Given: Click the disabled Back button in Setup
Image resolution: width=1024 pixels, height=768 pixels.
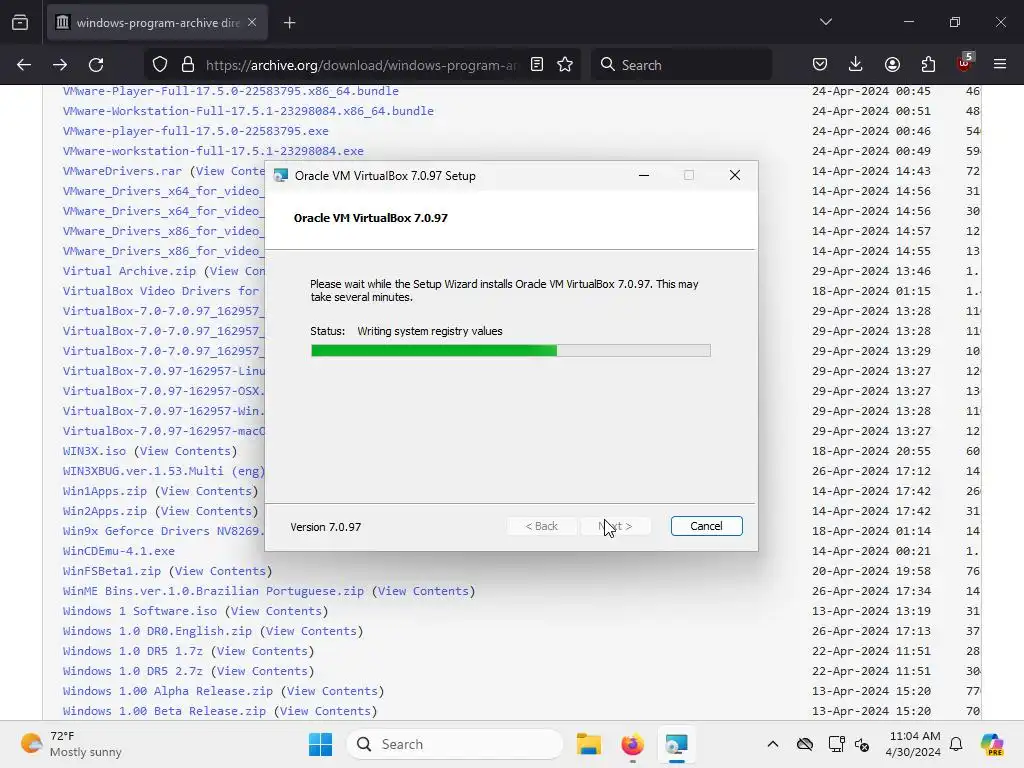Looking at the screenshot, I should (541, 526).
